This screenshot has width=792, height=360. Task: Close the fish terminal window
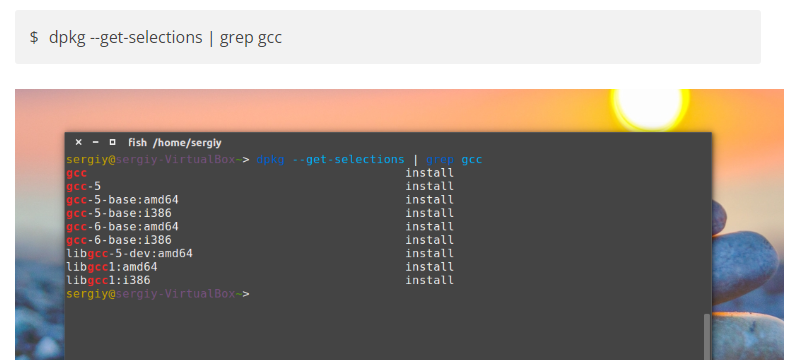click(78, 142)
